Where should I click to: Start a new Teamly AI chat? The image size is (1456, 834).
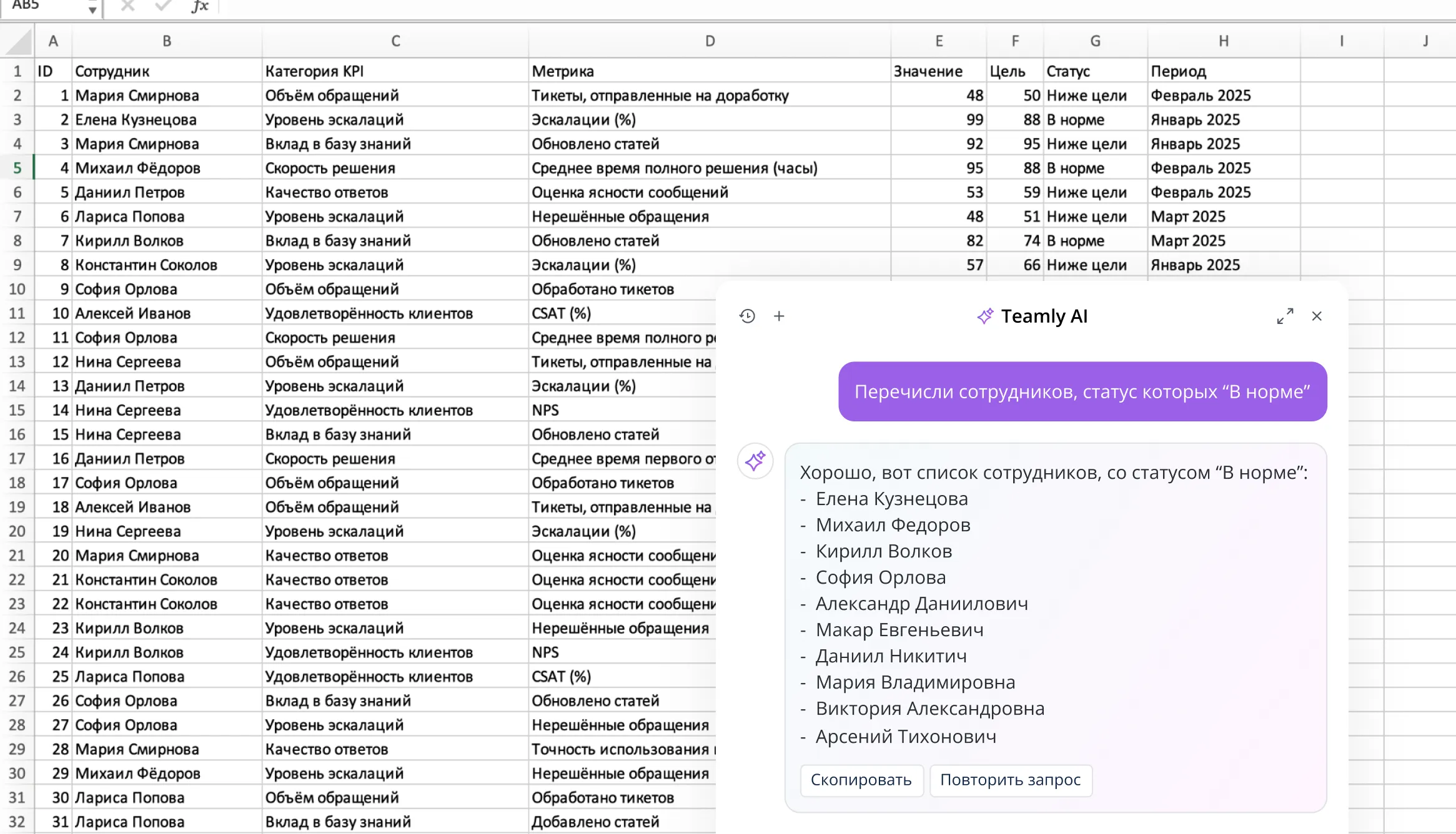pos(779,316)
